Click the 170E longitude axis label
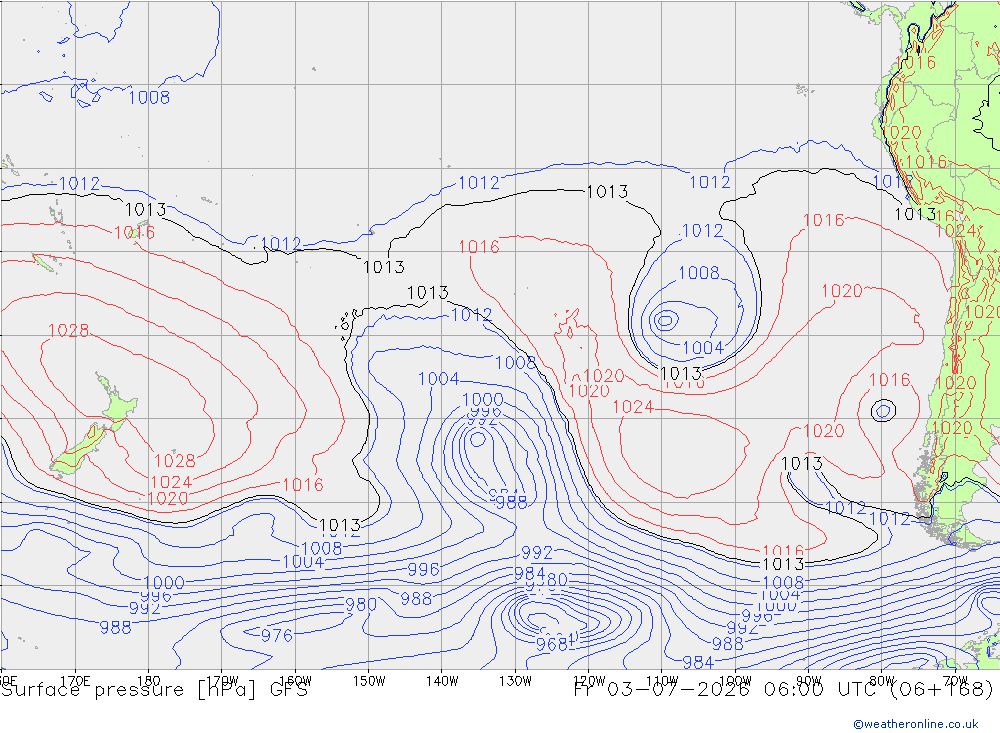 pyautogui.click(x=75, y=681)
